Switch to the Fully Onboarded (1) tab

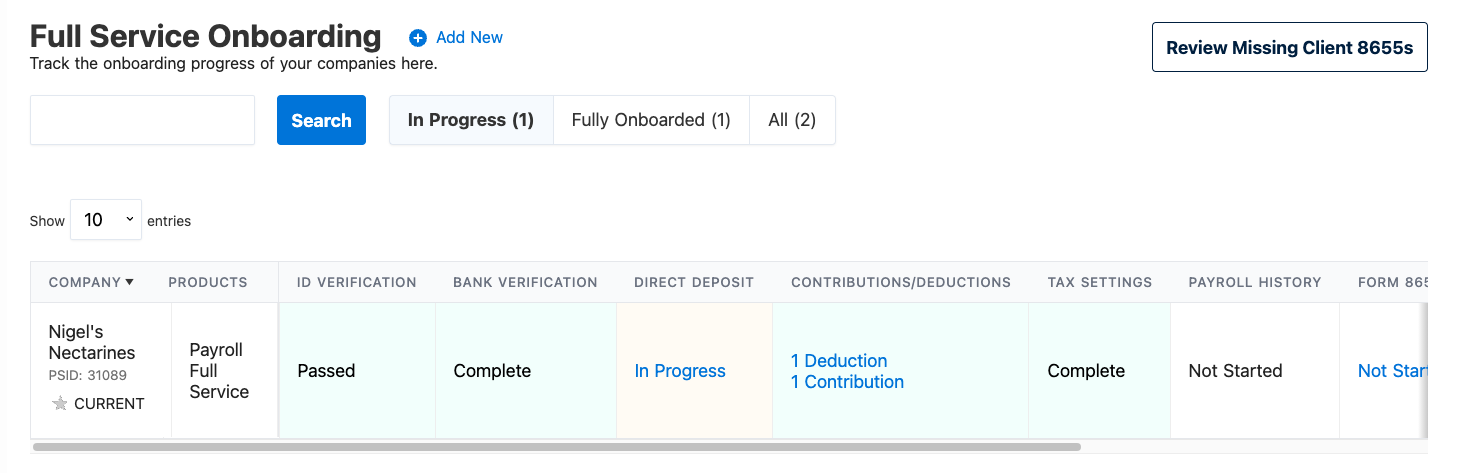[x=651, y=120]
